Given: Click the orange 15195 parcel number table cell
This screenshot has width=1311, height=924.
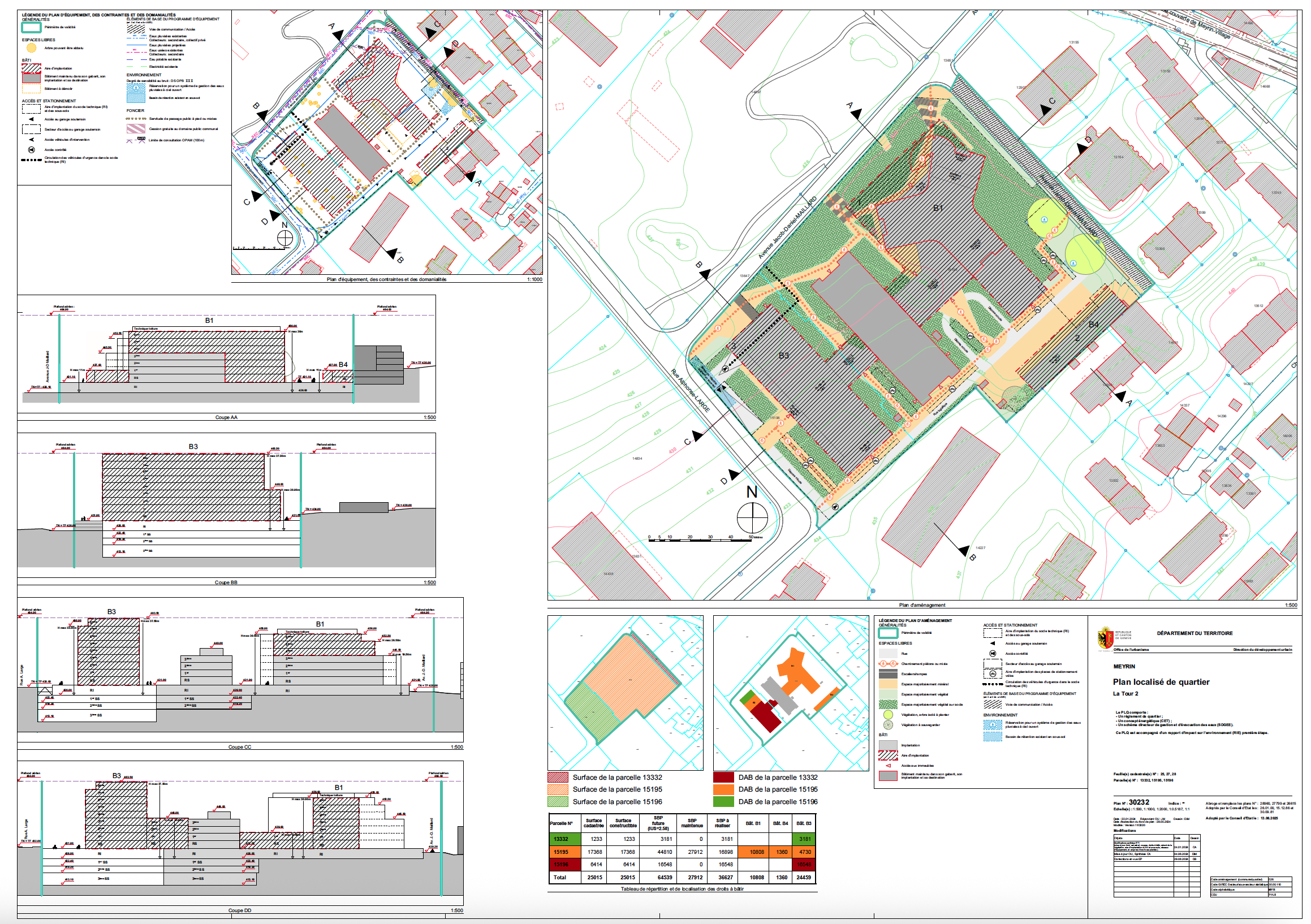Looking at the screenshot, I should point(564,852).
